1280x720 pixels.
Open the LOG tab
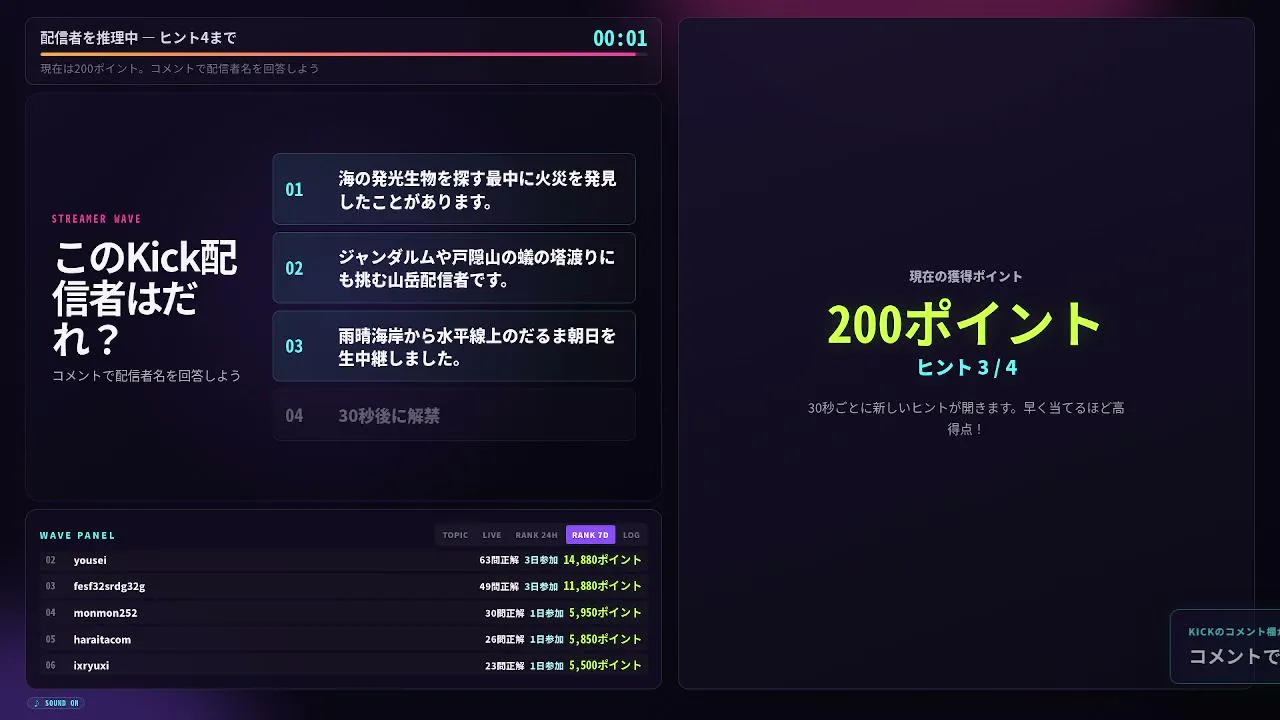tap(631, 535)
